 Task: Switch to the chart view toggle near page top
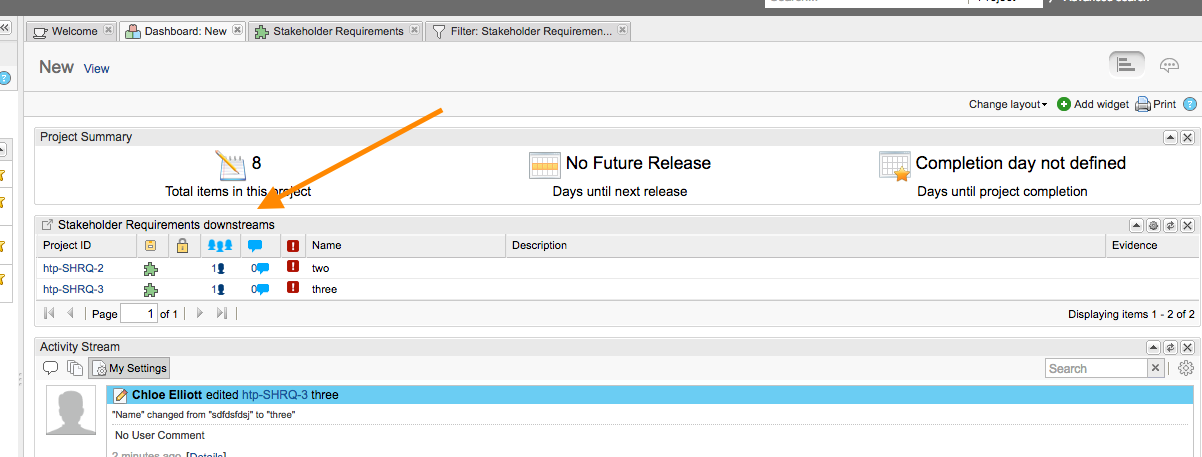pyautogui.click(x=1126, y=64)
